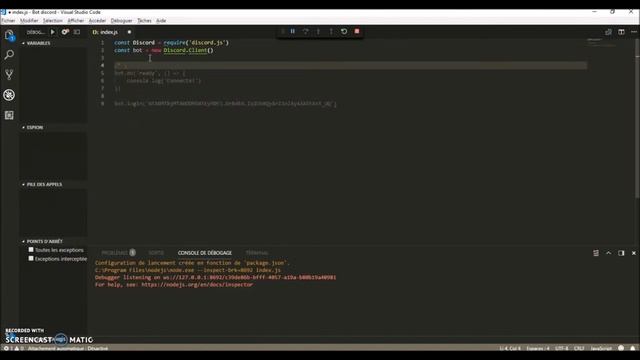
Task: Click 'Debugger listening on ws://' console line
Action: [216, 277]
